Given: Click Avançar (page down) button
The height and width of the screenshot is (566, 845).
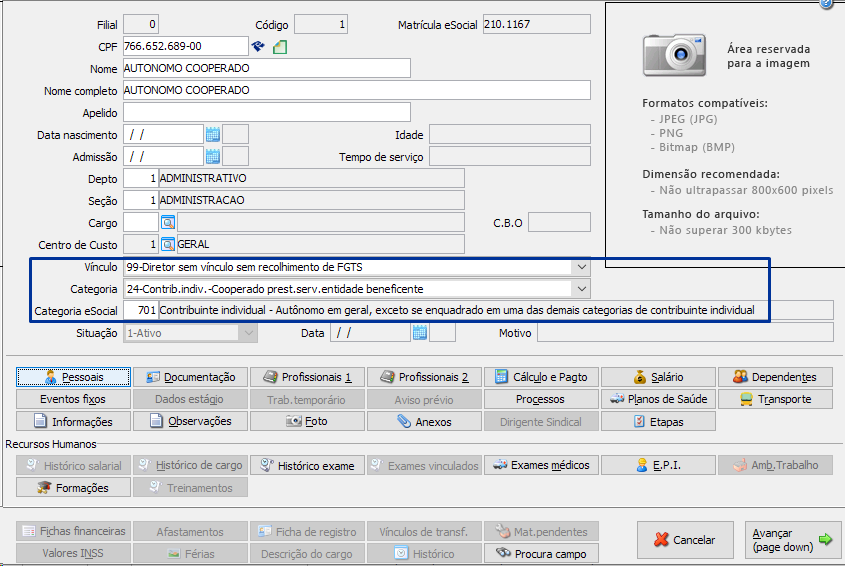Looking at the screenshot, I should click(793, 540).
